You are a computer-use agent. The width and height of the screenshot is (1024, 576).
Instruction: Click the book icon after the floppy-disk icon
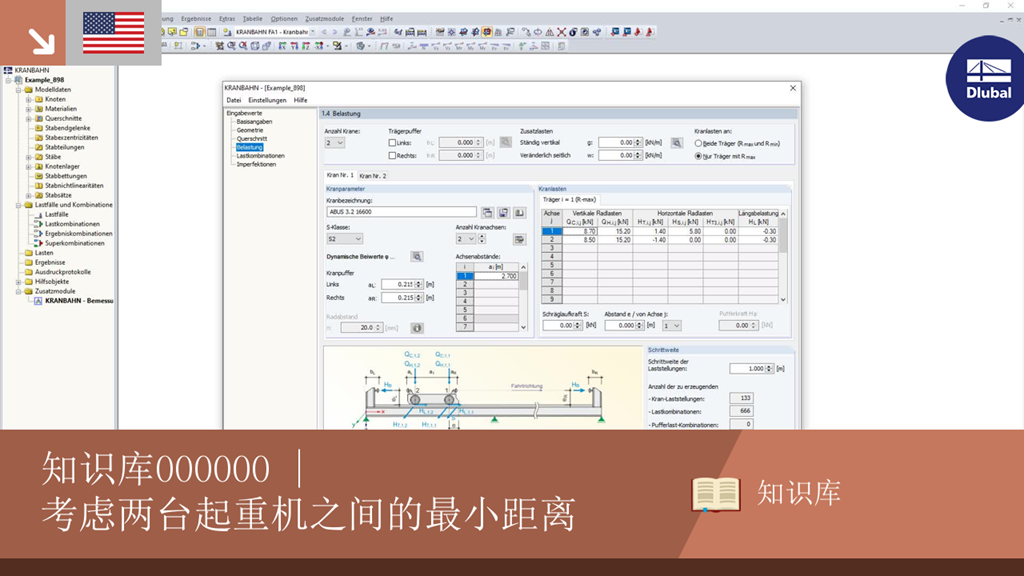point(520,213)
